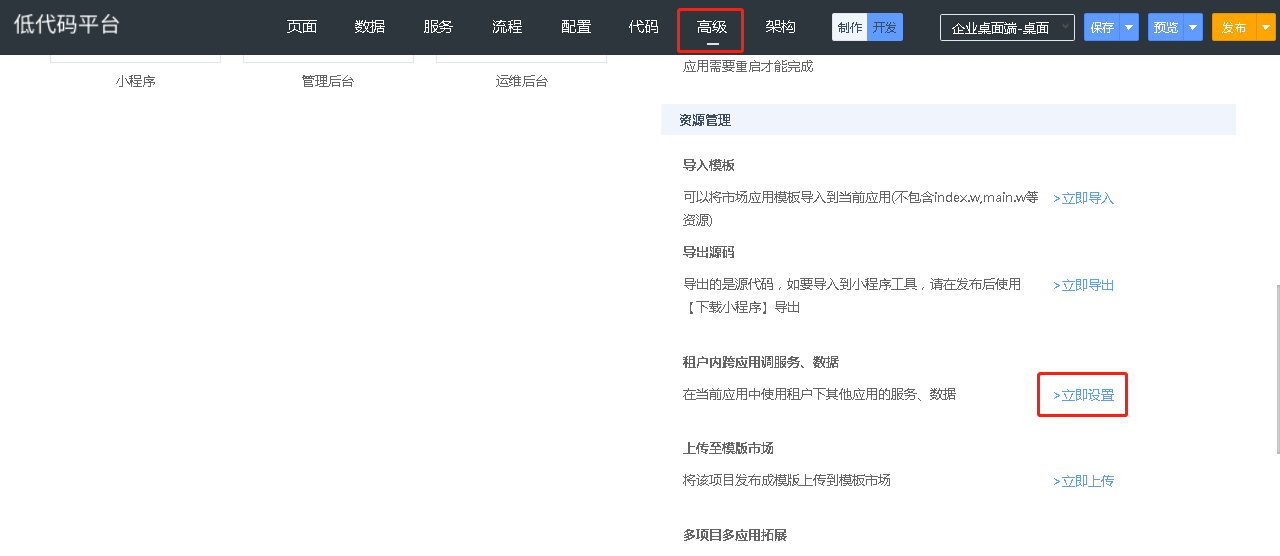The height and width of the screenshot is (556, 1280).
Task: Select the 流程 tab
Action: [507, 27]
